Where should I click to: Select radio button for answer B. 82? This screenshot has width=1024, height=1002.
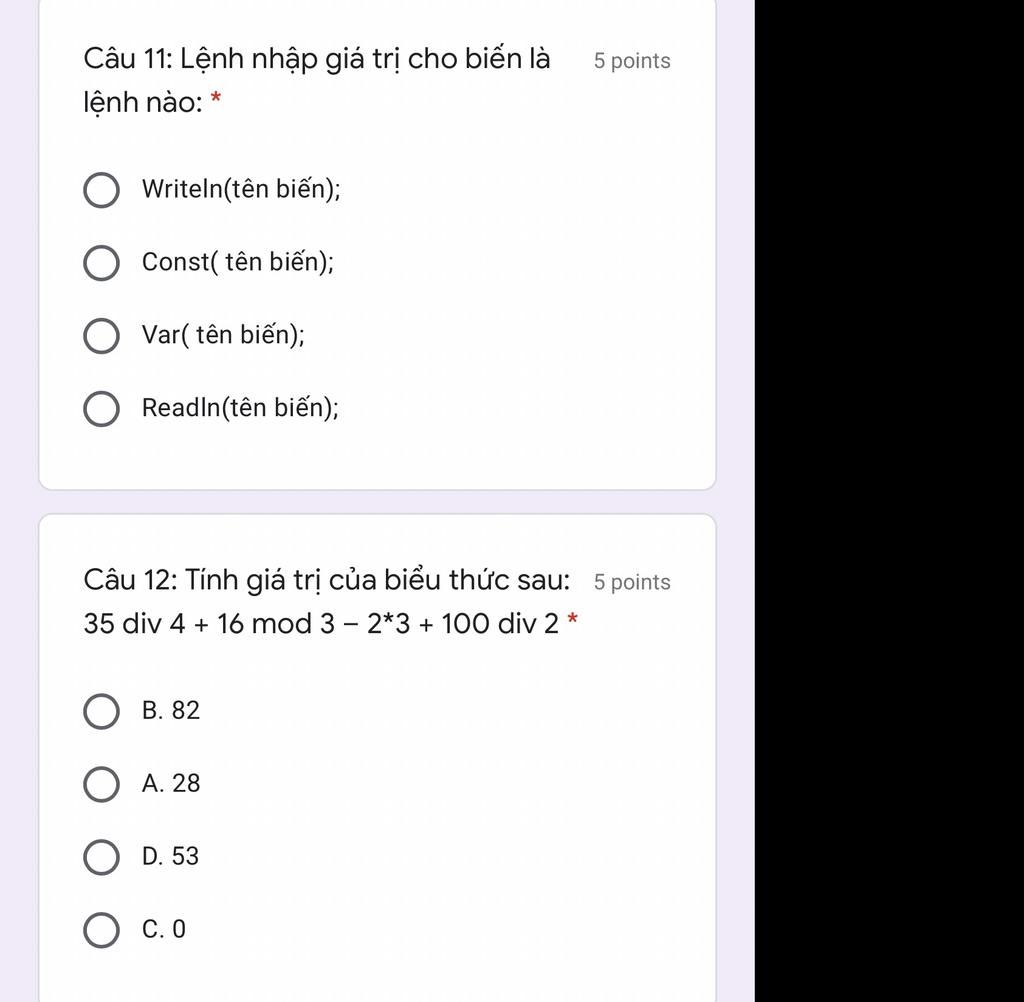(x=101, y=711)
